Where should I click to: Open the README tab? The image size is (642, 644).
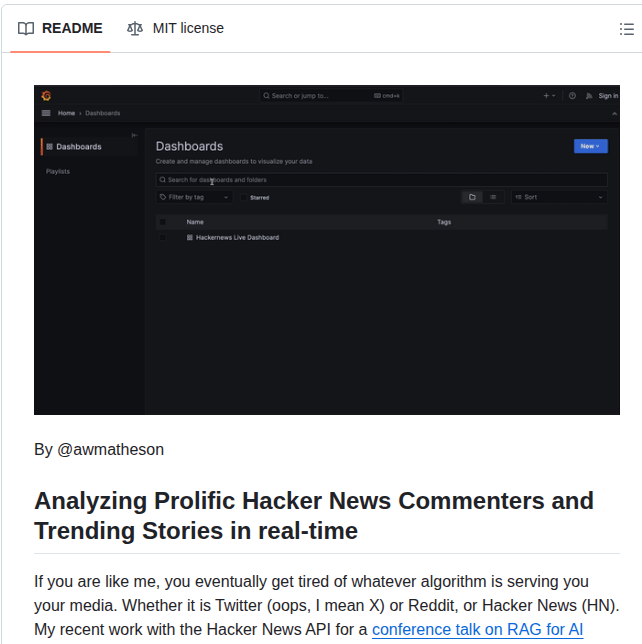(x=60, y=28)
